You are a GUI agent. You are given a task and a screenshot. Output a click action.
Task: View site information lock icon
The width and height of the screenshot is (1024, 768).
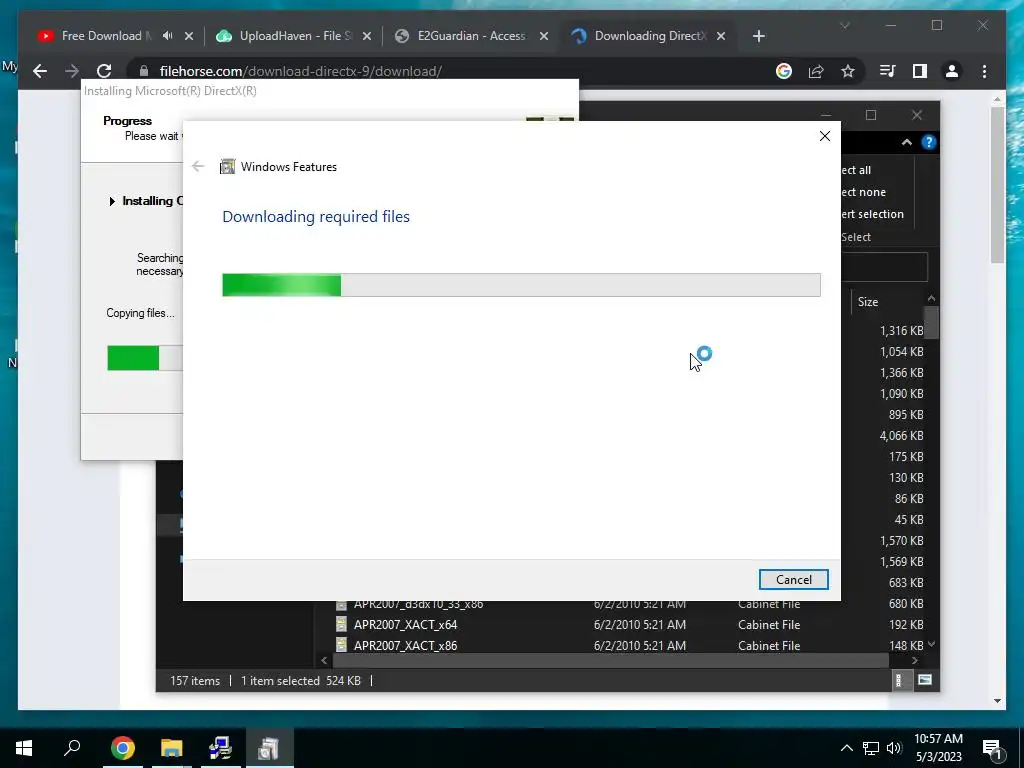[144, 71]
